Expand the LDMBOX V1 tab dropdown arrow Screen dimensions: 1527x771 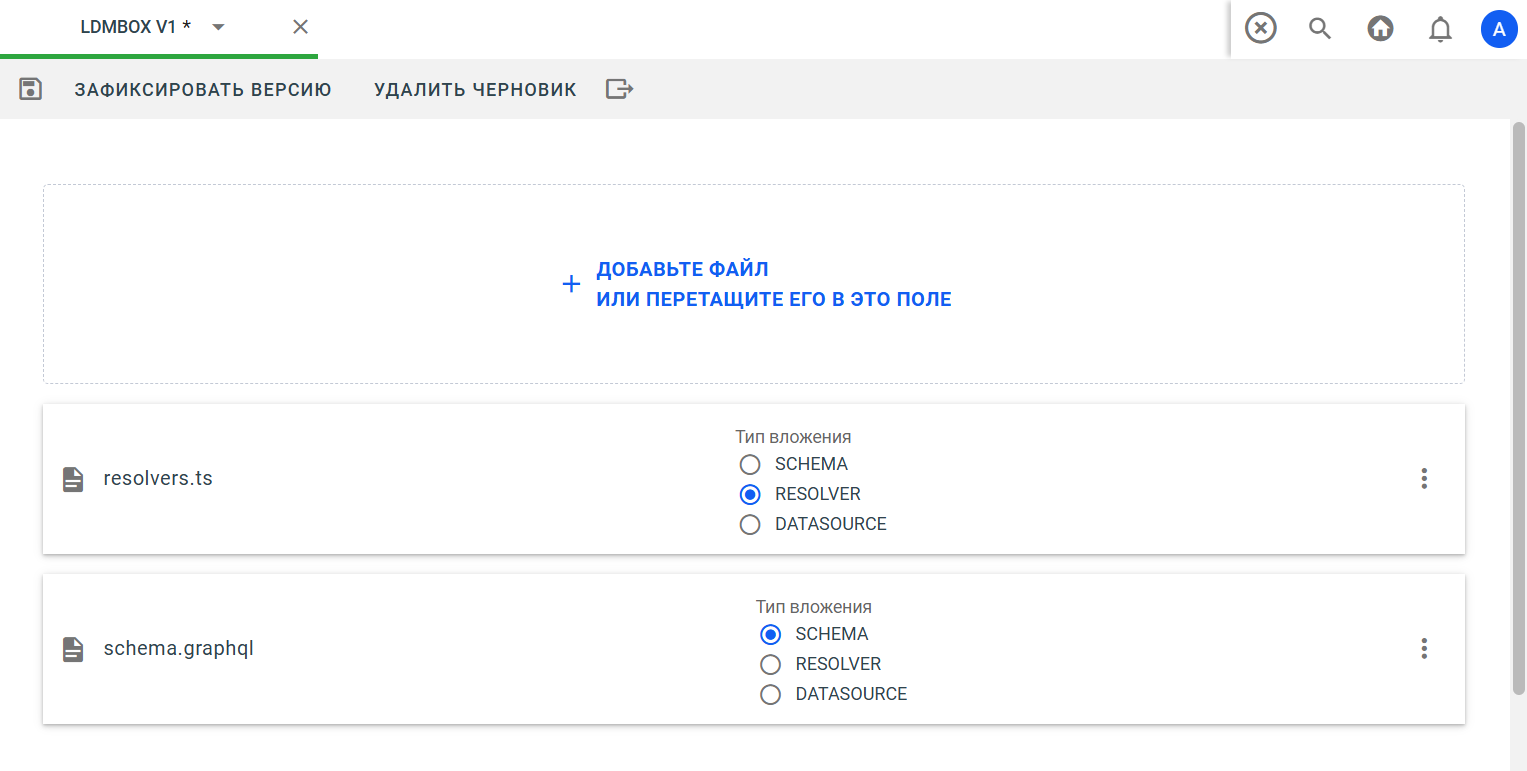pyautogui.click(x=218, y=28)
